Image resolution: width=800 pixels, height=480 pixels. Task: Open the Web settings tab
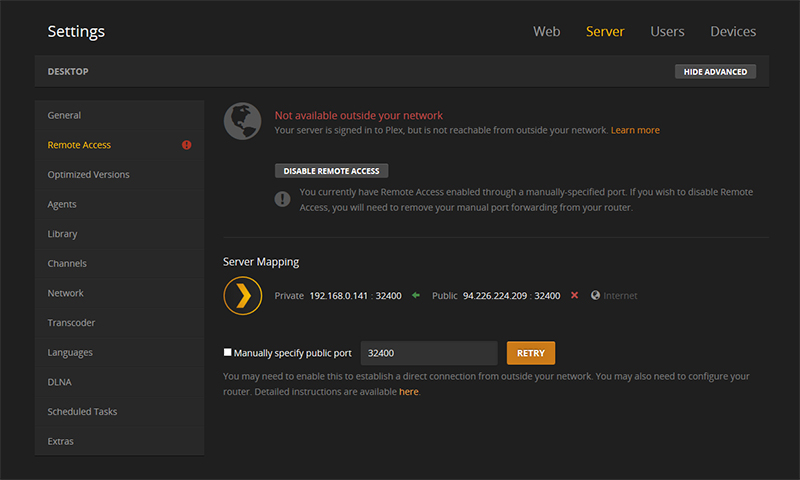(546, 32)
